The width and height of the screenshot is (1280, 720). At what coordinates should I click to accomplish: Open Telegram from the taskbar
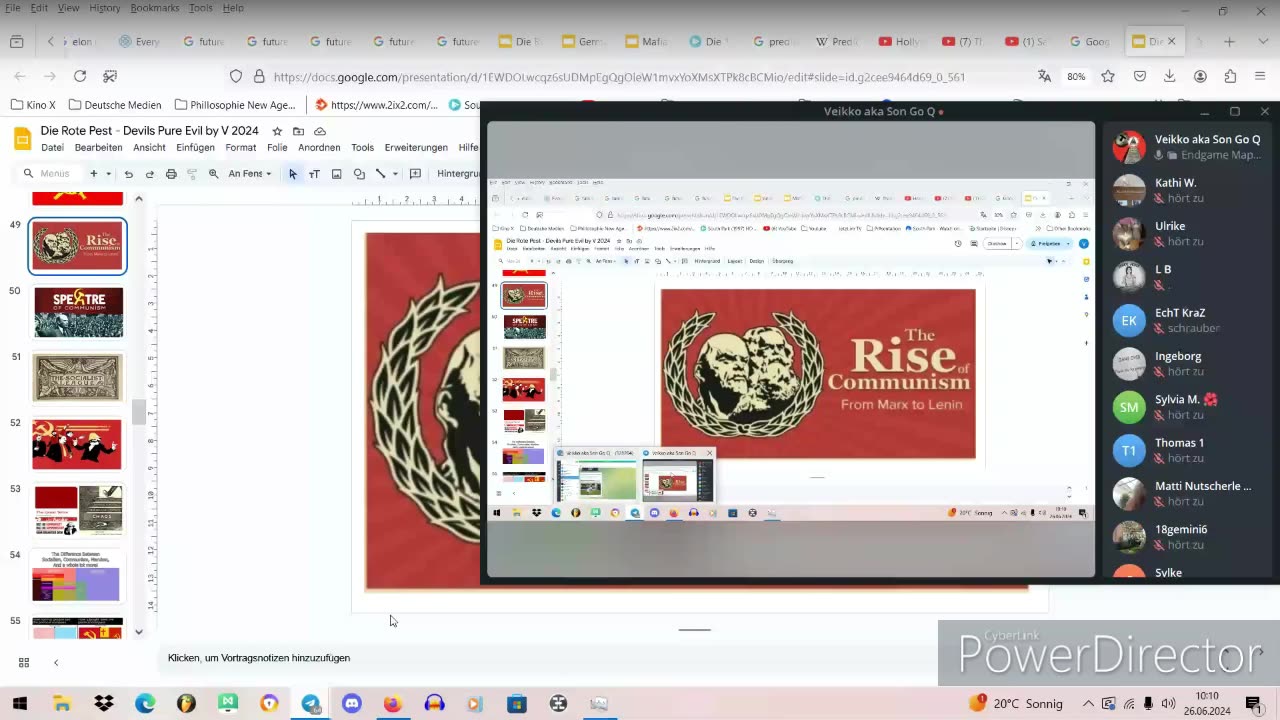click(x=311, y=703)
